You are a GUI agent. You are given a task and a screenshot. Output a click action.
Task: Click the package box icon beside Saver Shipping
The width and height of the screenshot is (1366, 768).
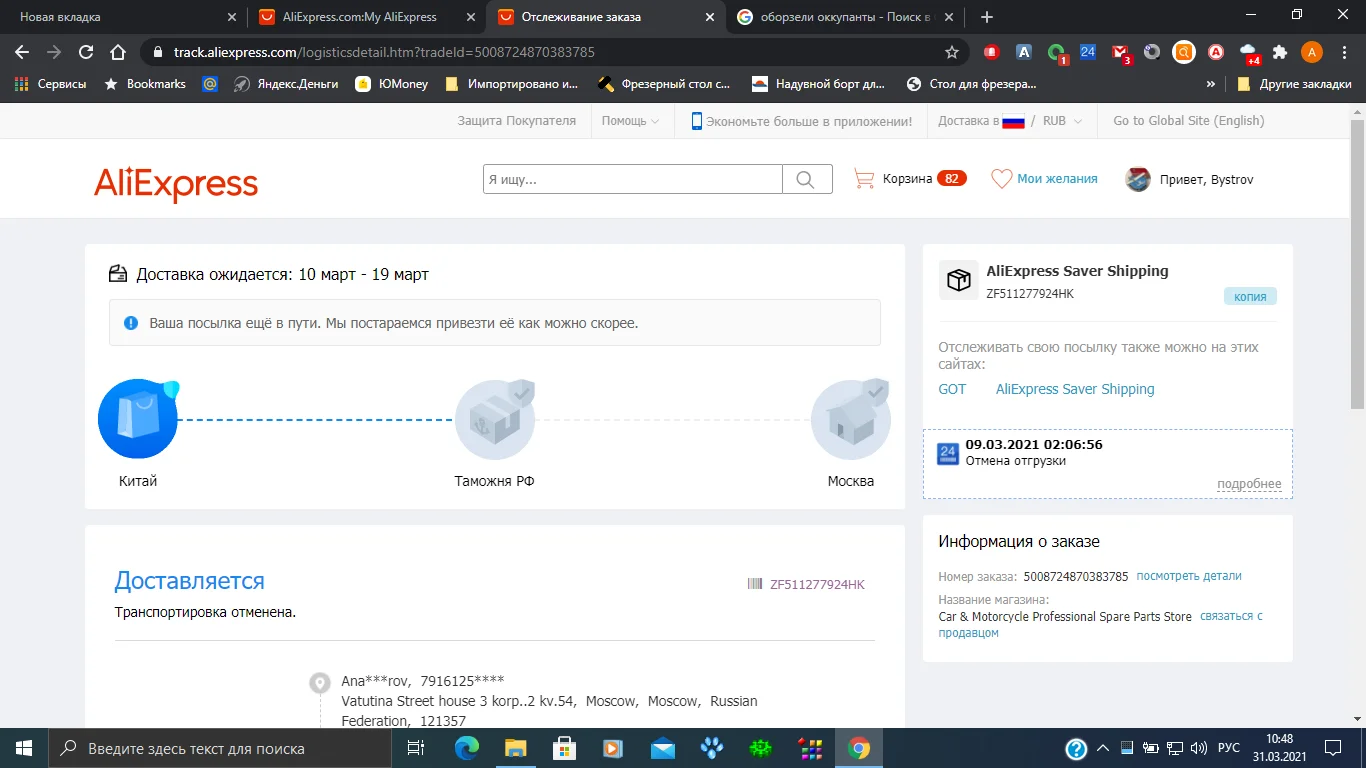[958, 280]
